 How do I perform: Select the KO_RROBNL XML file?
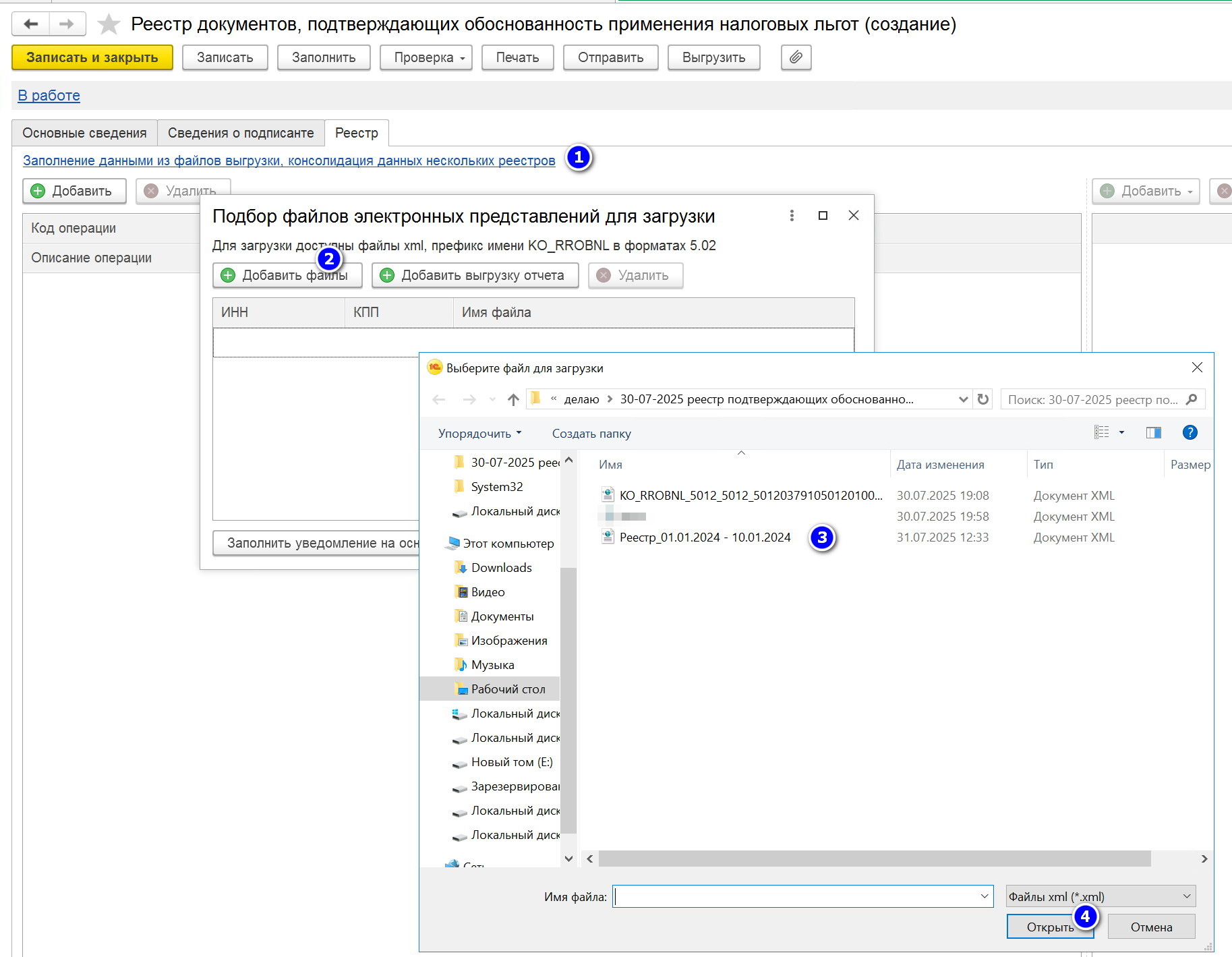tap(750, 496)
